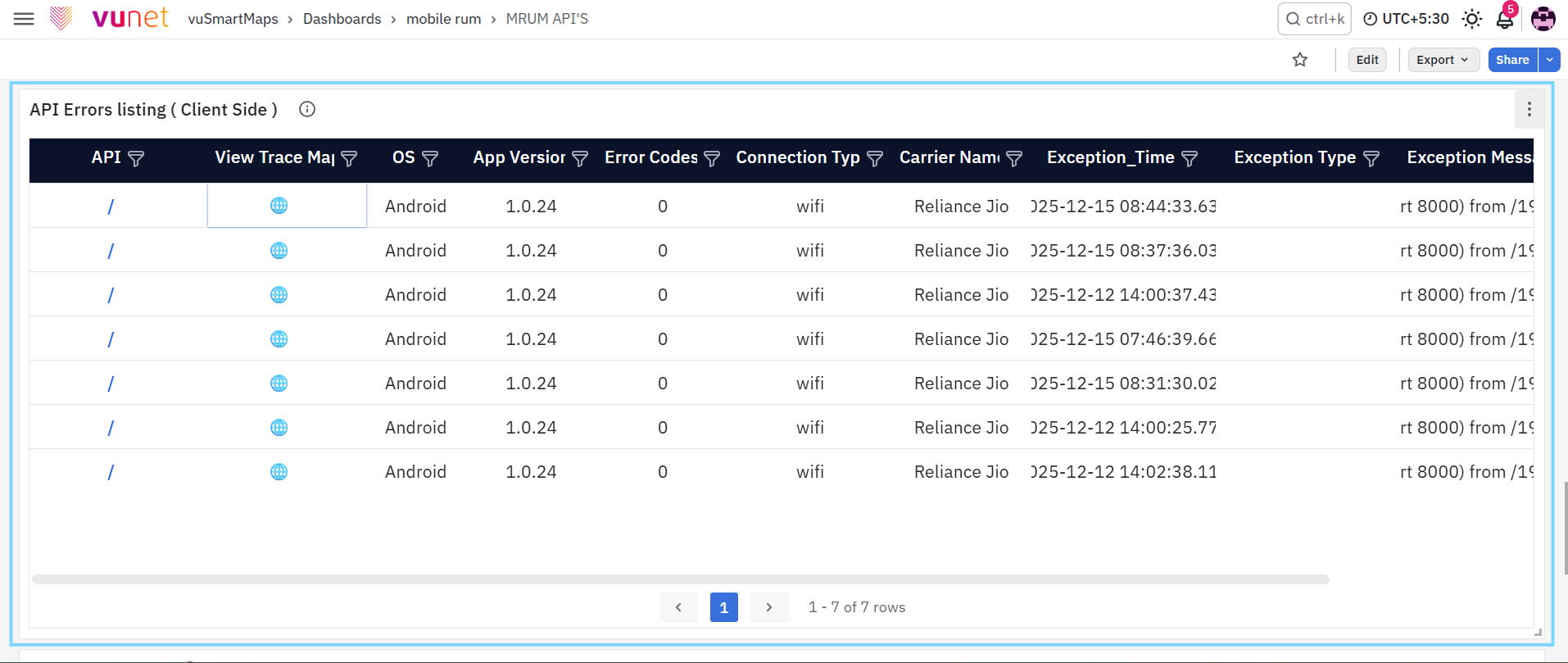This screenshot has height=663, width=1568.
Task: Navigate to Dashboards breadcrumb
Action: 342,19
